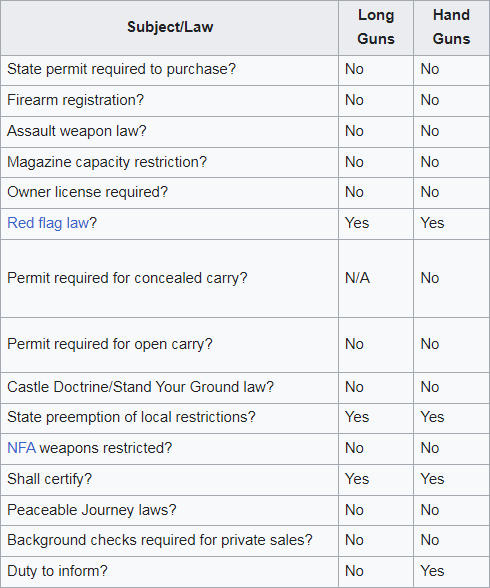Screen dimensions: 490x588
Task: Click the Subject/Law column header
Action: point(170,27)
